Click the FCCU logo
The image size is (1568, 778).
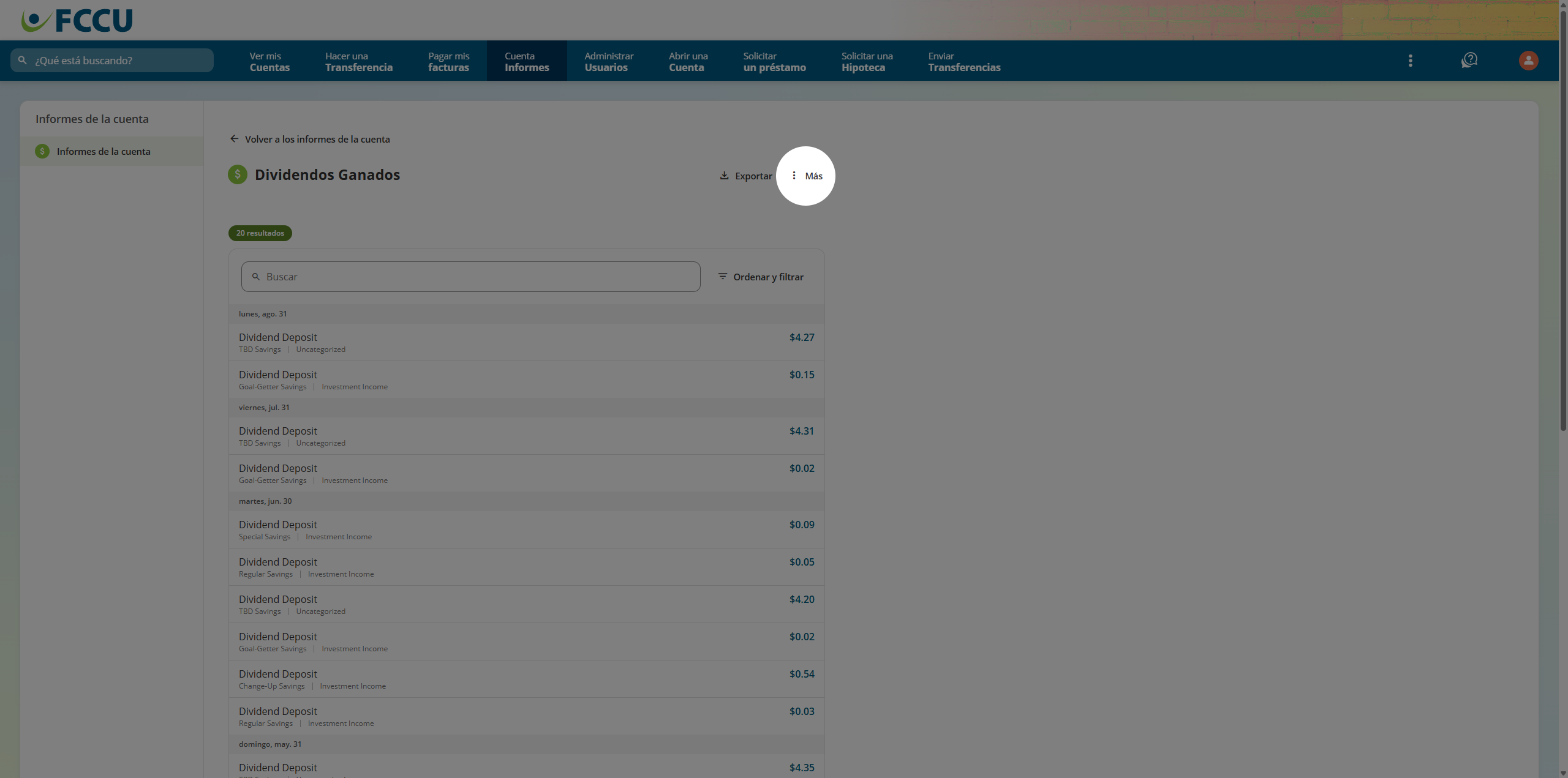point(77,20)
